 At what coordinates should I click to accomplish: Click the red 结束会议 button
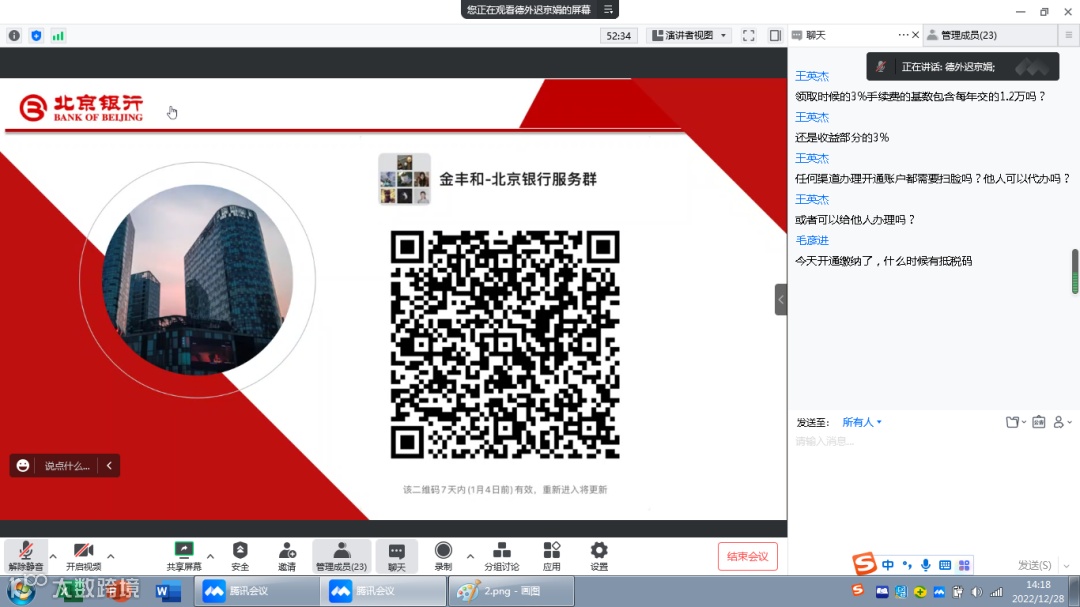[x=747, y=556]
